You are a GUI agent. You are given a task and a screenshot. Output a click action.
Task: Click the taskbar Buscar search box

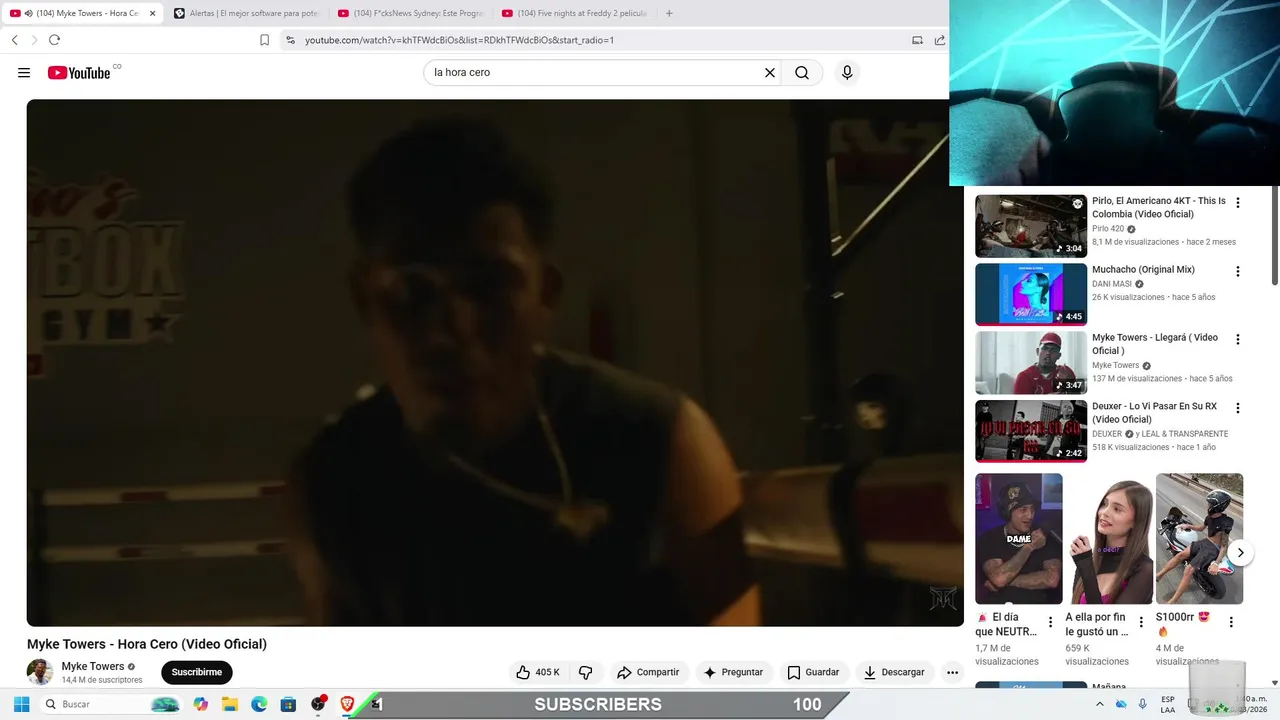click(110, 704)
